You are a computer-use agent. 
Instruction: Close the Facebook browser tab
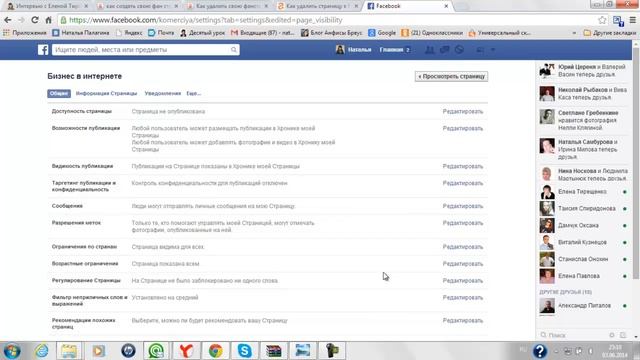[x=446, y=6]
